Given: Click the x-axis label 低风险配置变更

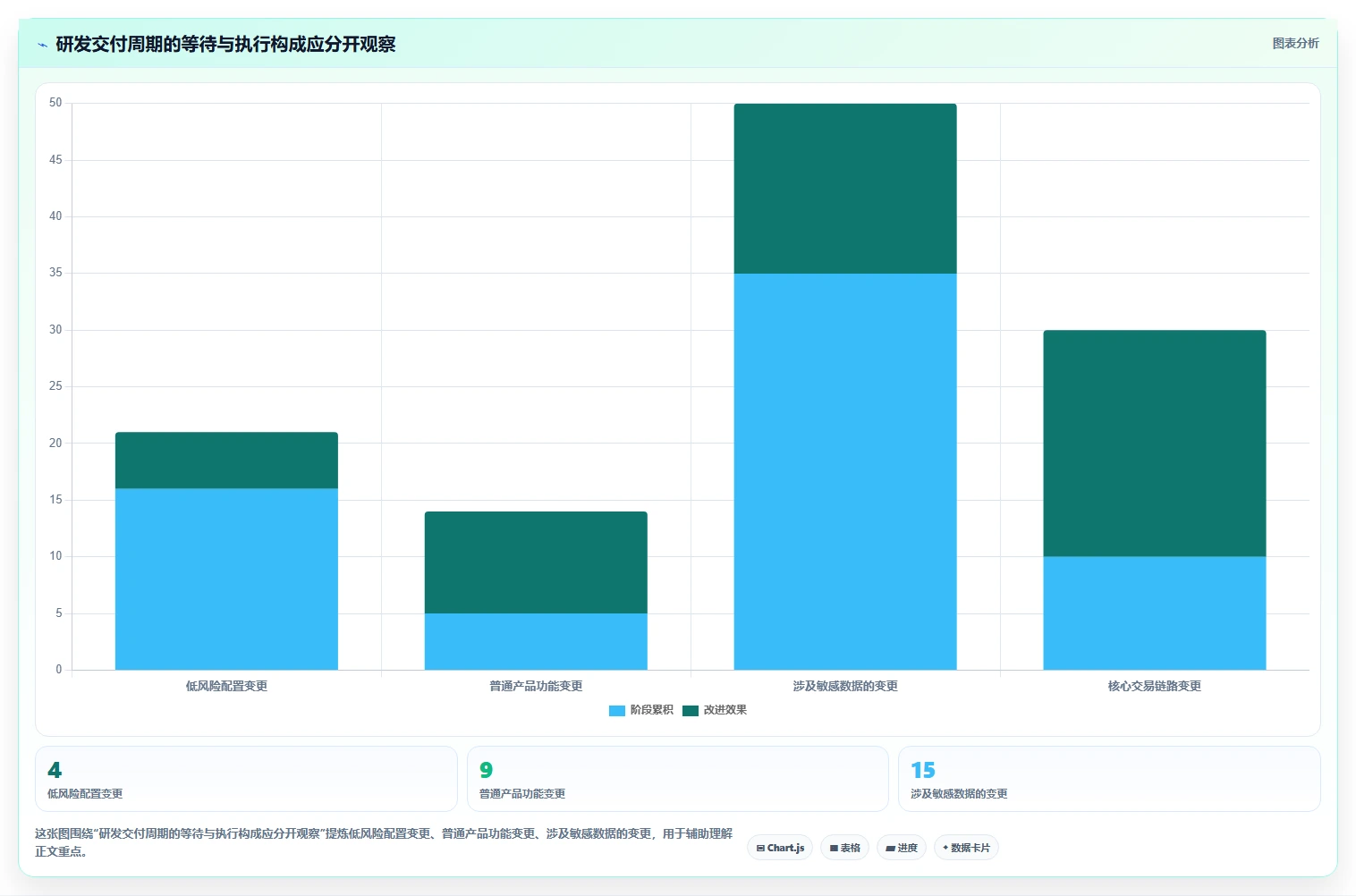Looking at the screenshot, I should (226, 686).
